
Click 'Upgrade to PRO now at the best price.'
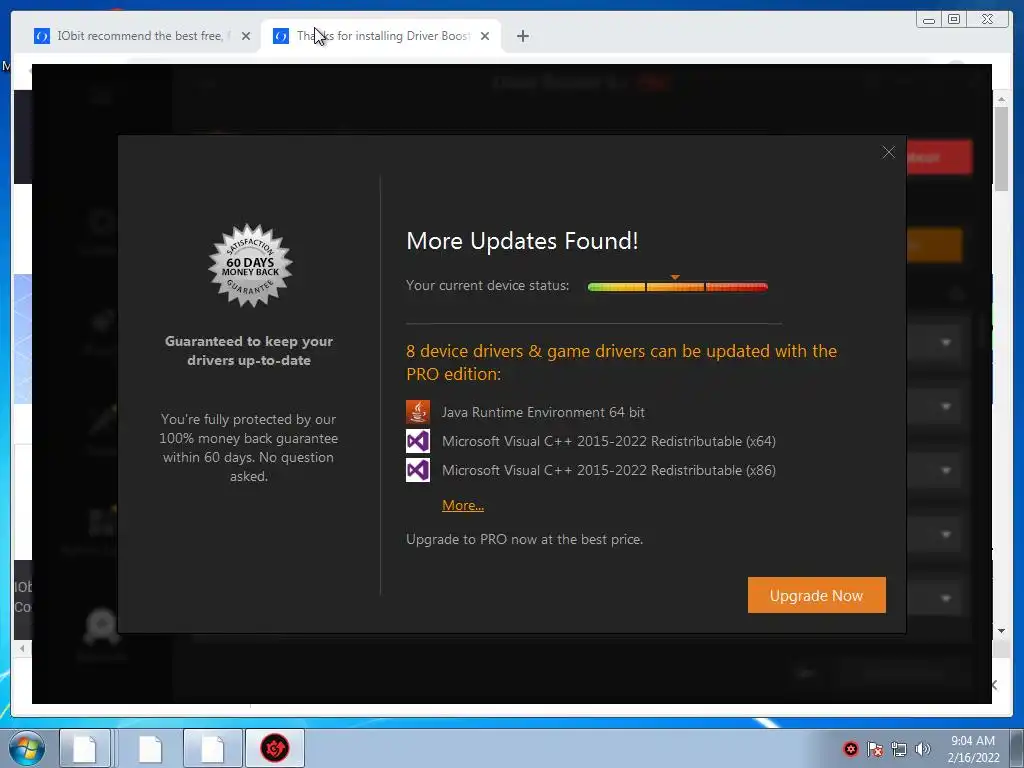tap(524, 539)
